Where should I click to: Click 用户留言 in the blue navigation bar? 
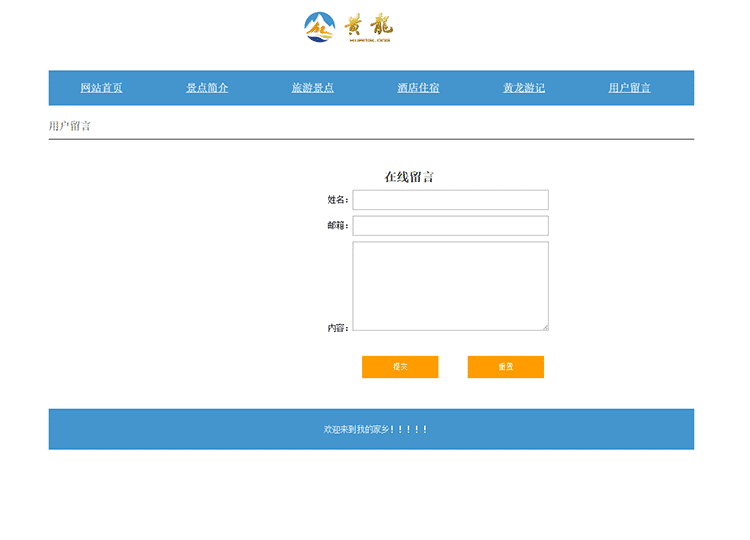630,88
